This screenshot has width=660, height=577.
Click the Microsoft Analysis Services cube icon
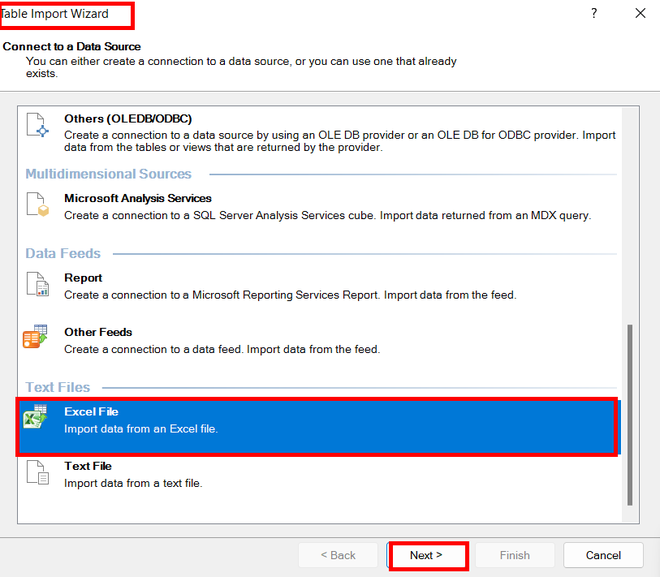tap(37, 205)
